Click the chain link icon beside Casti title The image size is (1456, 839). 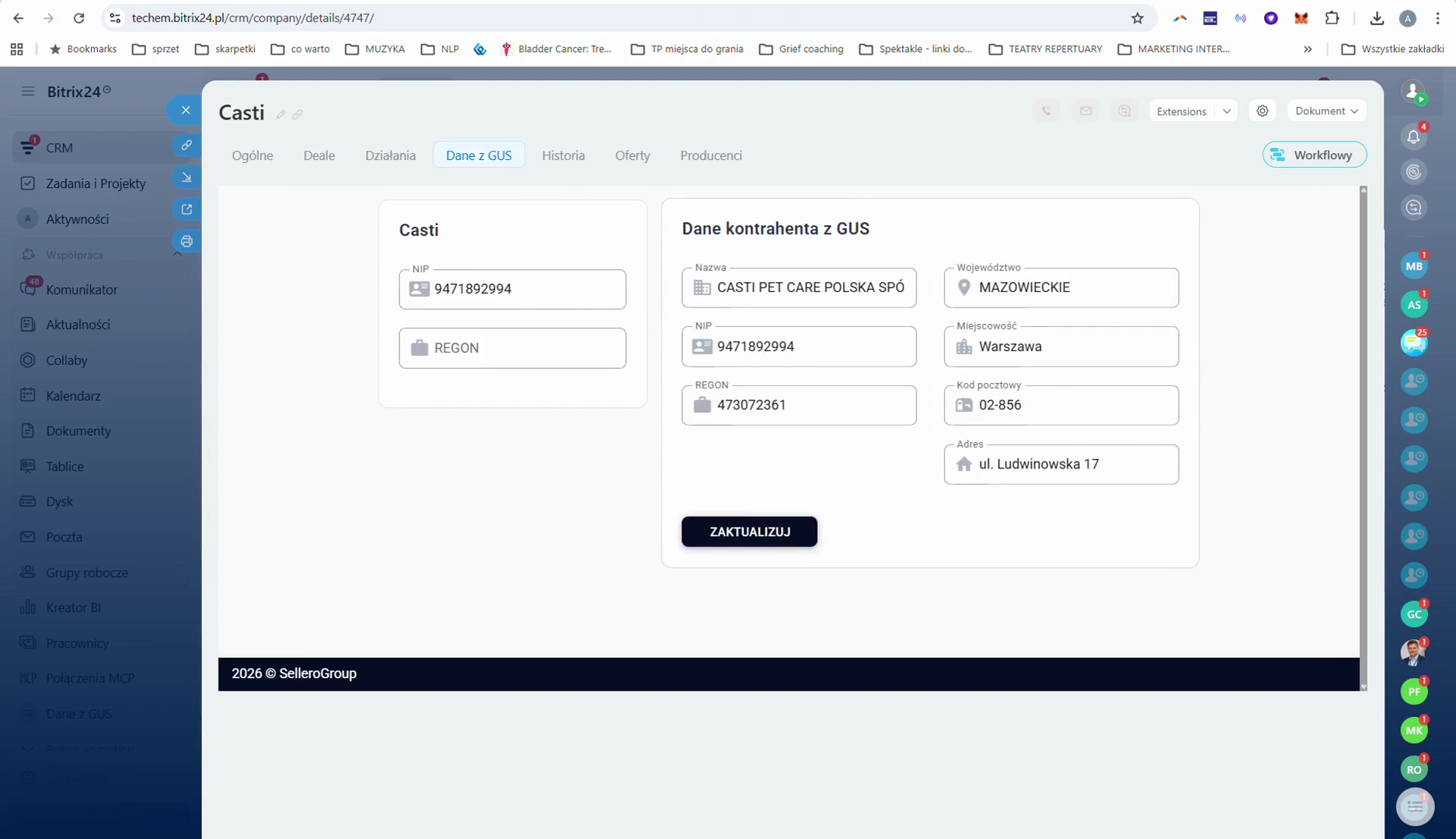pyautogui.click(x=297, y=114)
